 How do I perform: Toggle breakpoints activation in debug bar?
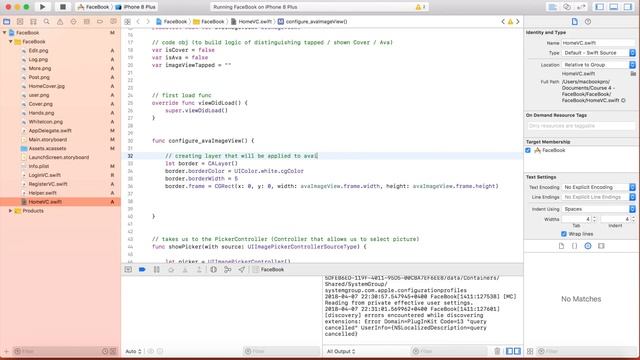tap(142, 269)
